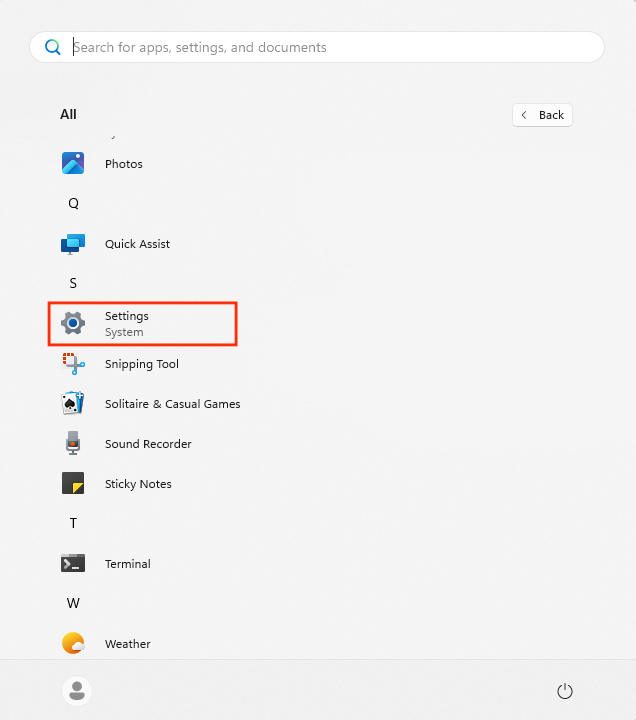Click the 'Sound Recorder' label
The image size is (636, 720).
click(x=148, y=444)
